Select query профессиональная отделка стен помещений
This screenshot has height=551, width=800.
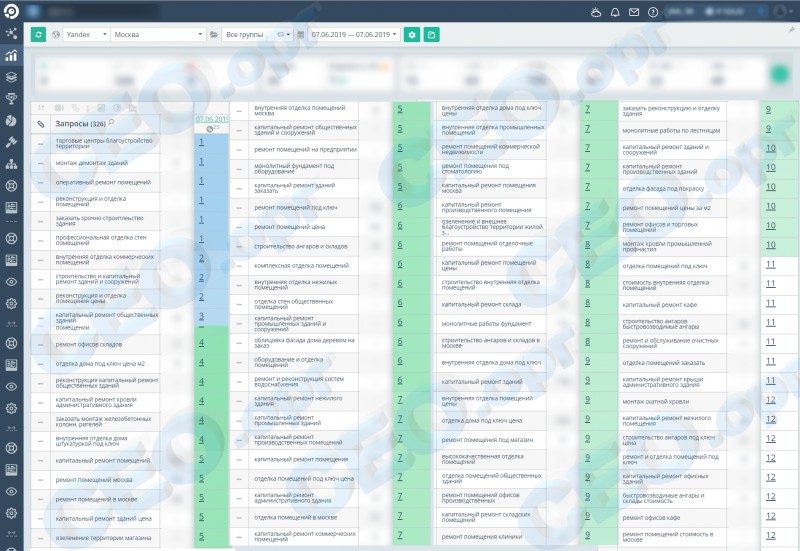coord(101,240)
